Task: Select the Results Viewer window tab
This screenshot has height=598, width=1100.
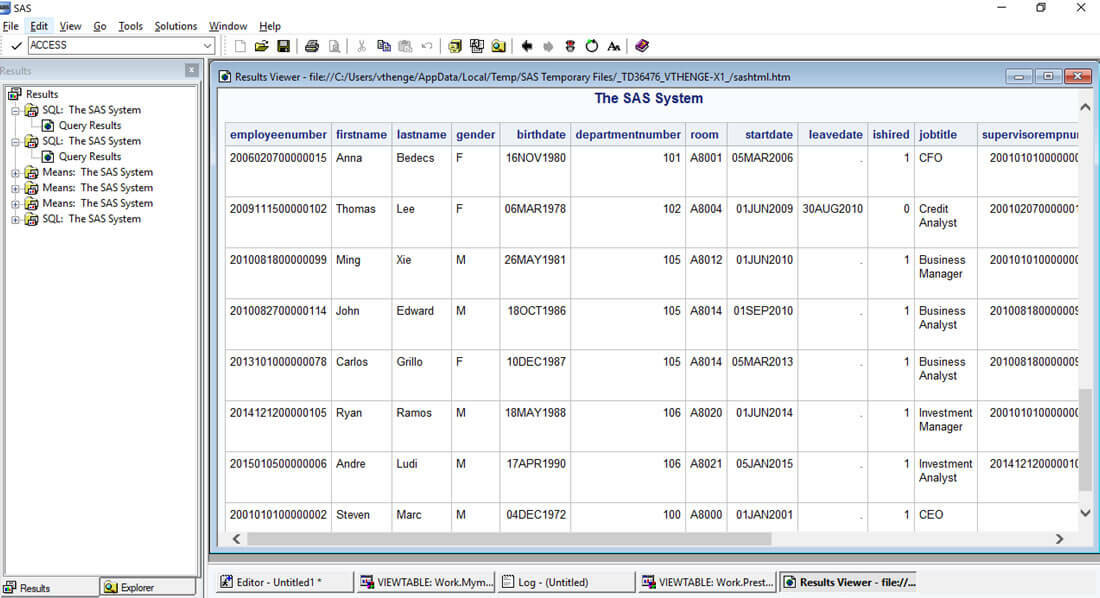Action: [x=849, y=582]
